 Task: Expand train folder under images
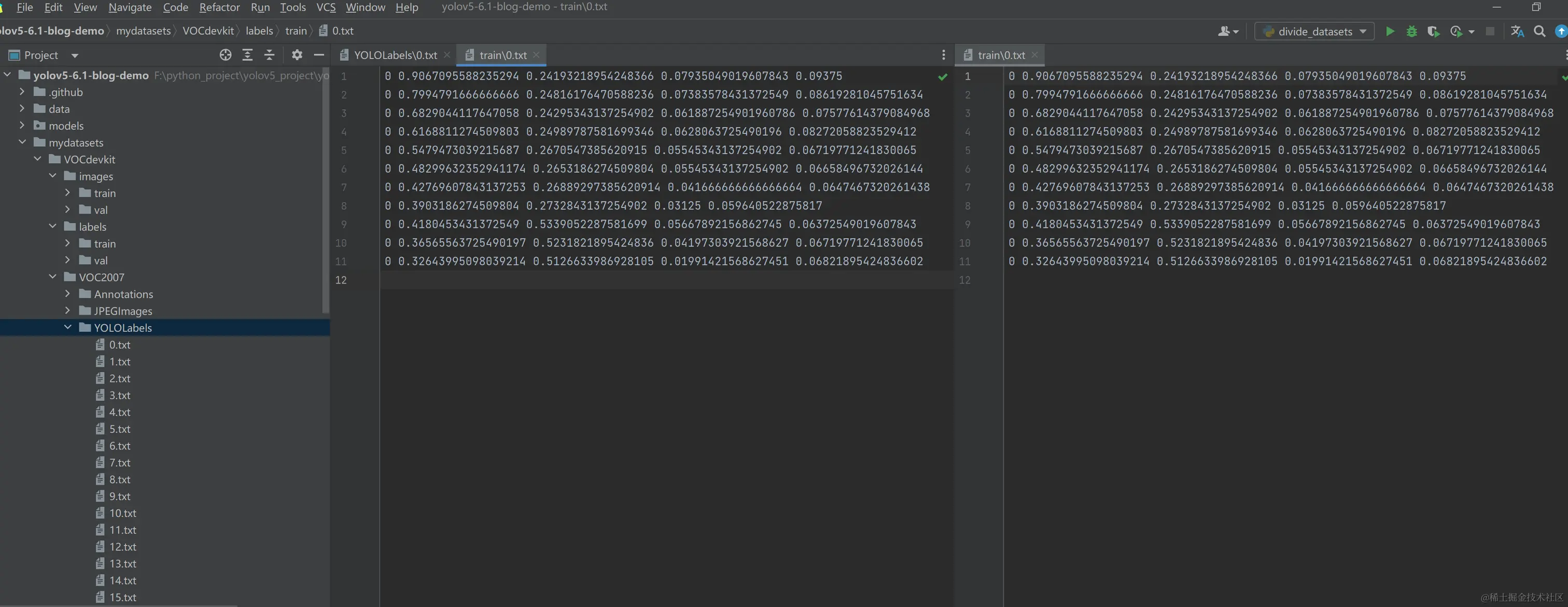67,193
